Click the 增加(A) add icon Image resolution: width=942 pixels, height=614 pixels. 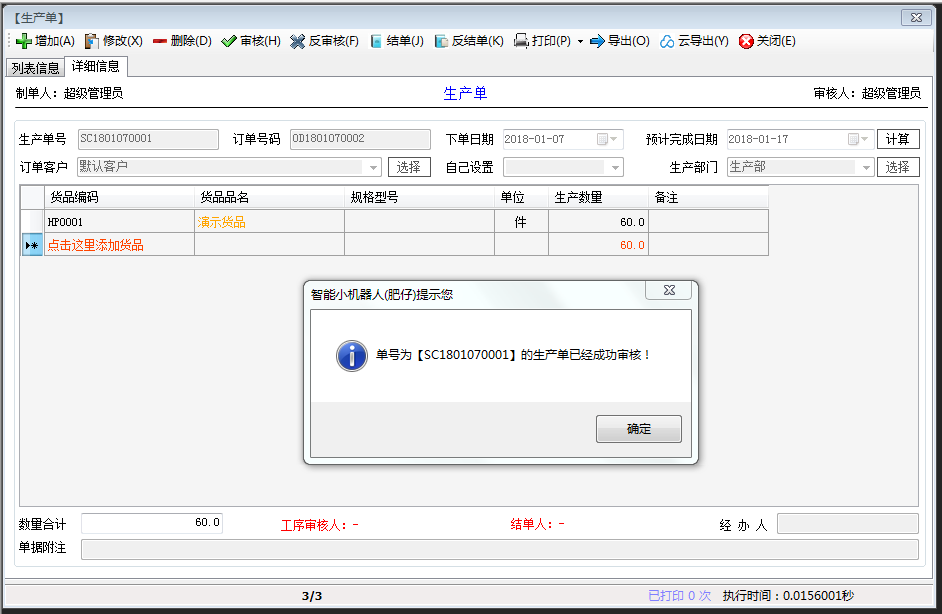pos(22,42)
